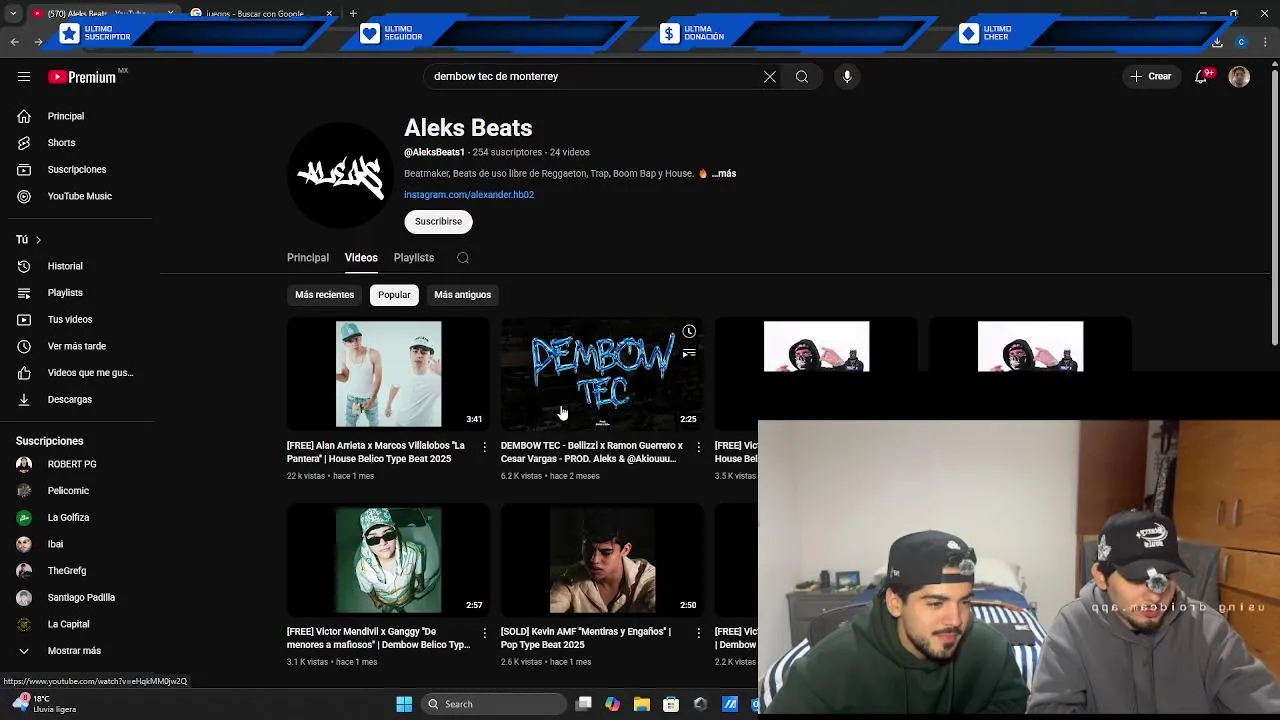Select the Más recientes filter chip
Screen dimensions: 1280x720
(325, 295)
